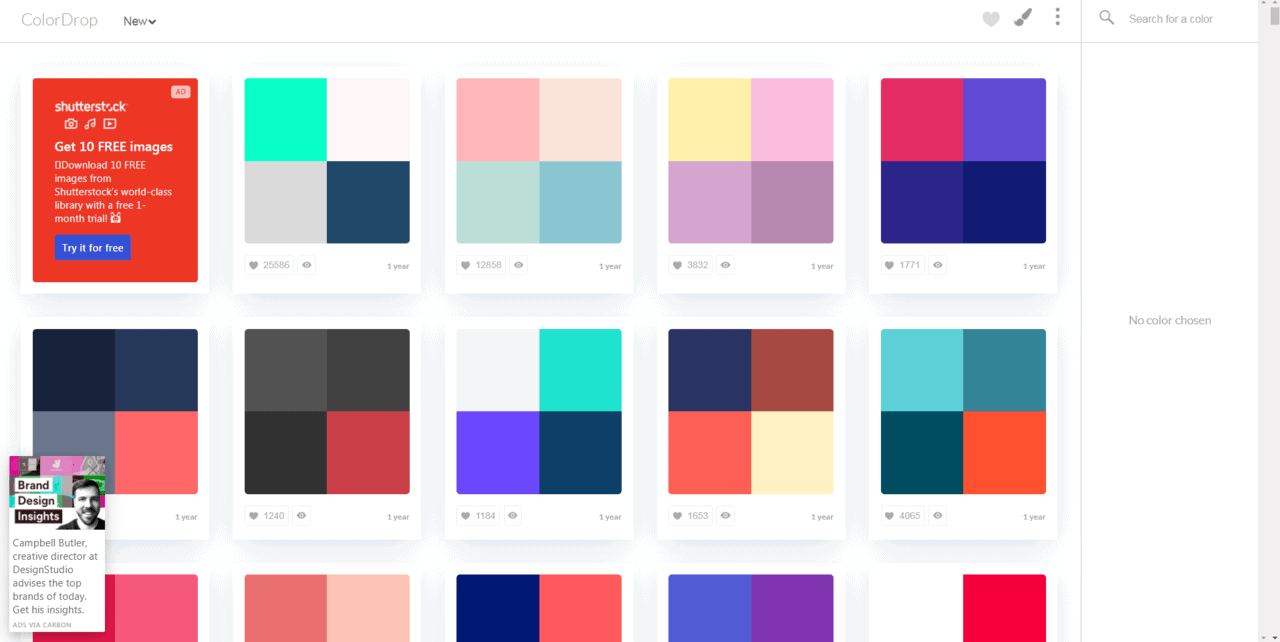Pick the crimson pink swatch in 1771 palette
The height and width of the screenshot is (642, 1280).
coord(922,120)
